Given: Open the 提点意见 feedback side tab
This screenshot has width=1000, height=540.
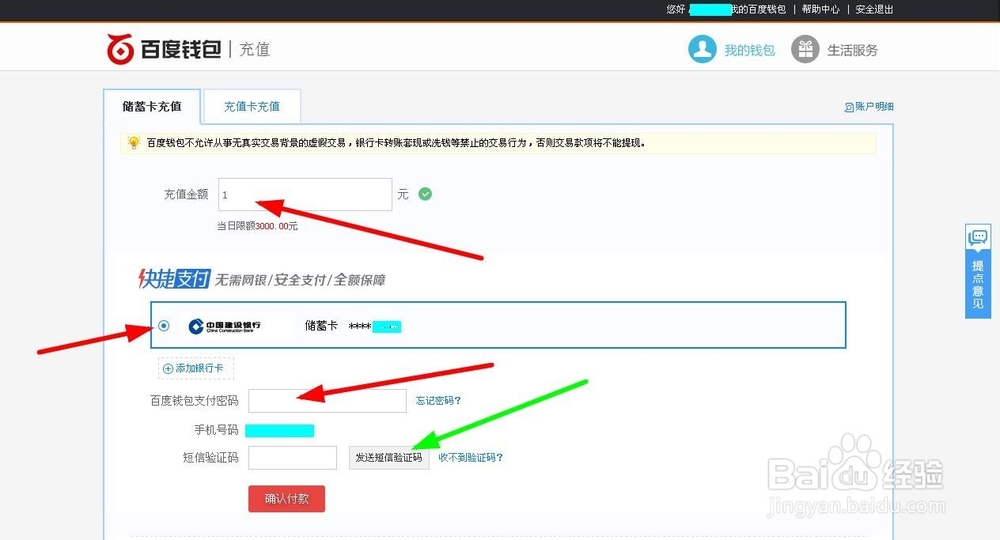Looking at the screenshot, I should pyautogui.click(x=978, y=271).
